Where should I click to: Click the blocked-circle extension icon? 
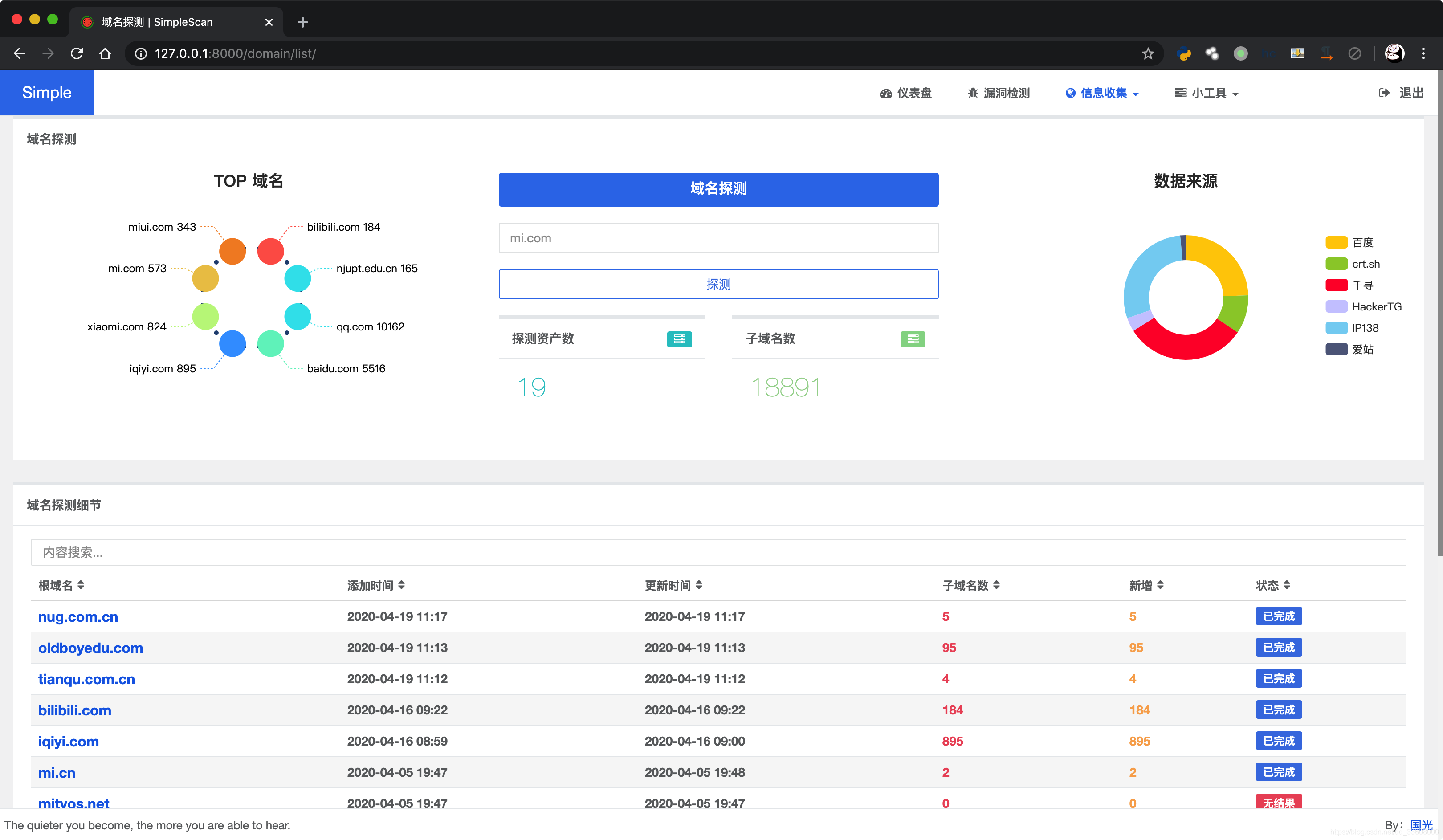click(x=1354, y=53)
